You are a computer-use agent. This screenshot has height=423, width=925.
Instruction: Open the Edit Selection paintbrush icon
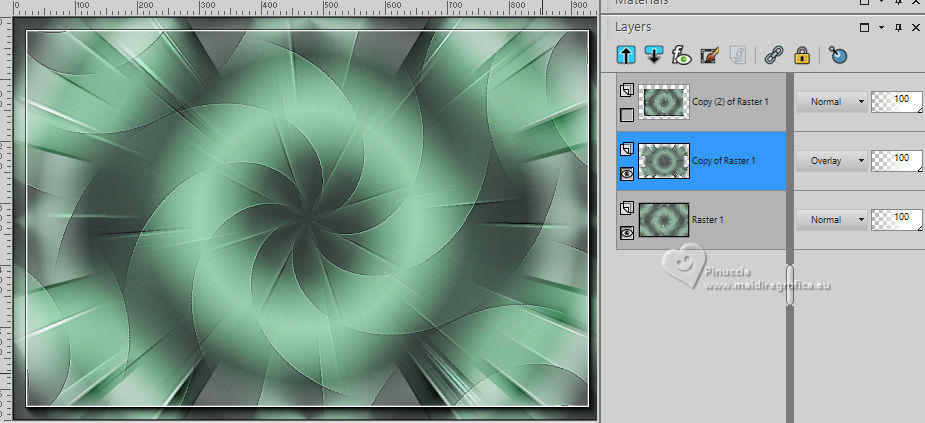710,55
